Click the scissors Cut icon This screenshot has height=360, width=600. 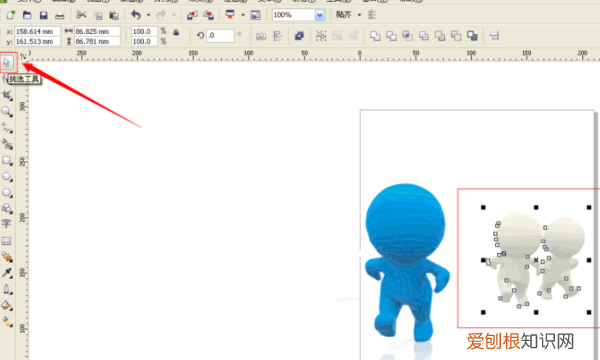coord(81,15)
